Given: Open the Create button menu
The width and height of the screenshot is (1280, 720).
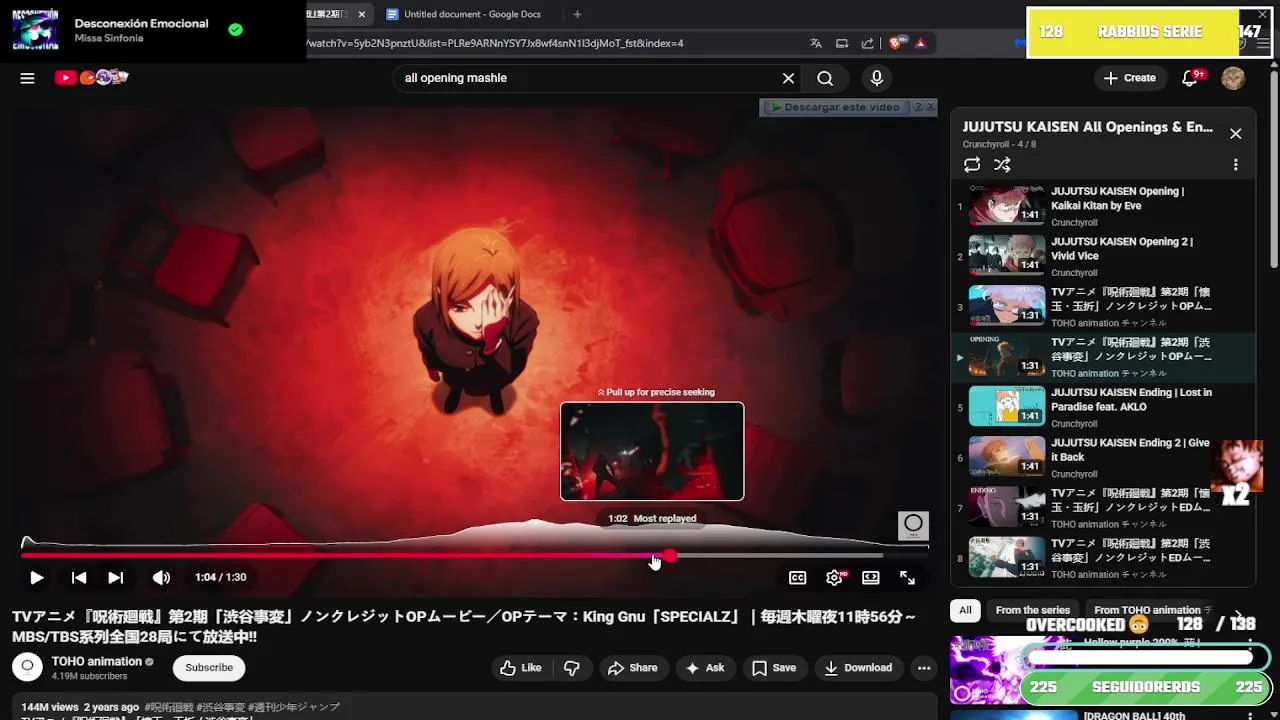Looking at the screenshot, I should (x=1130, y=78).
